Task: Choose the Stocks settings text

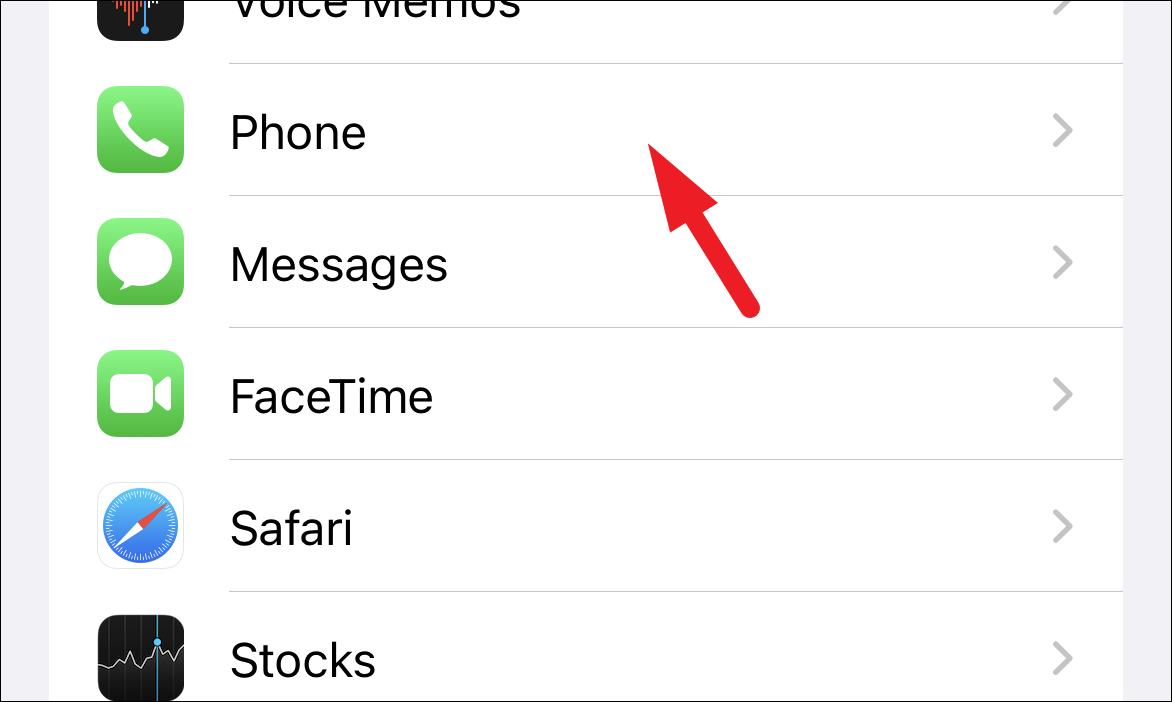Action: click(x=303, y=661)
